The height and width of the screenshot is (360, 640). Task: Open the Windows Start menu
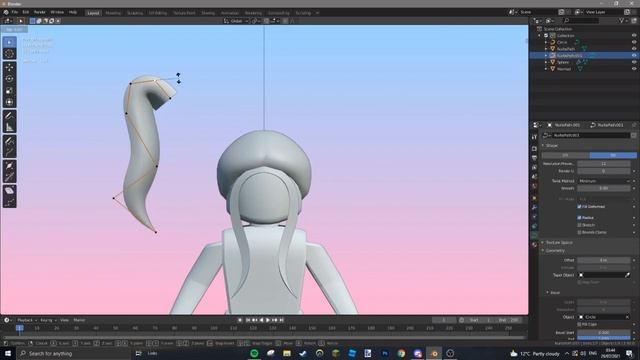(7, 353)
